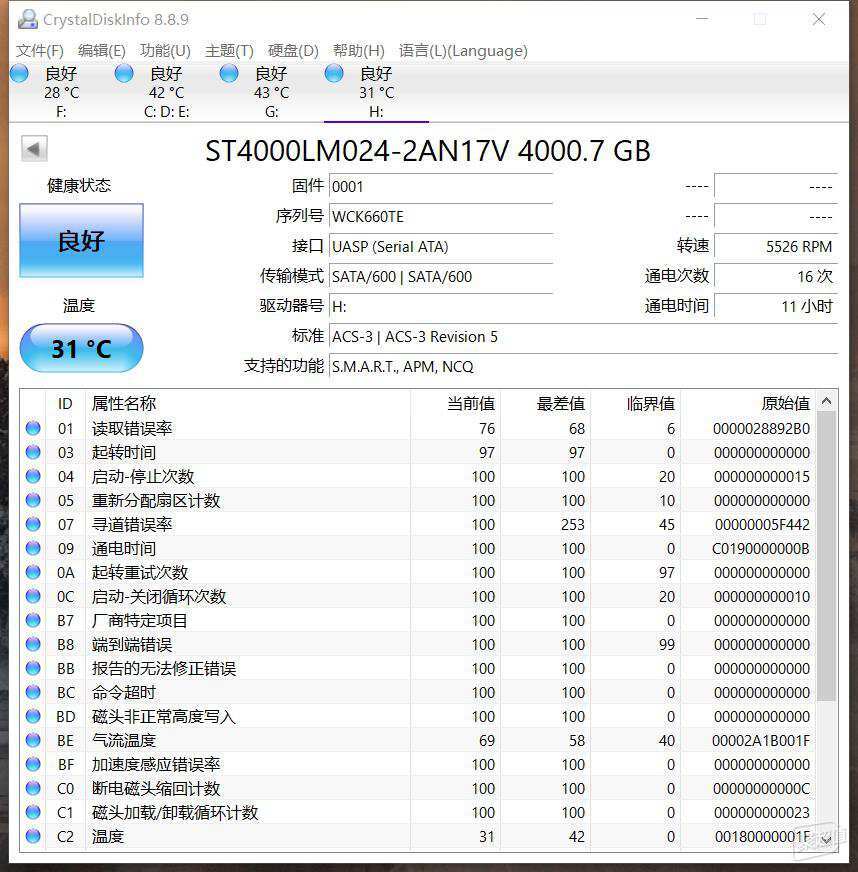Screen dimensions: 858x872
Task: Click the 标准 field ACS-3 Revision 5
Action: click(x=583, y=336)
